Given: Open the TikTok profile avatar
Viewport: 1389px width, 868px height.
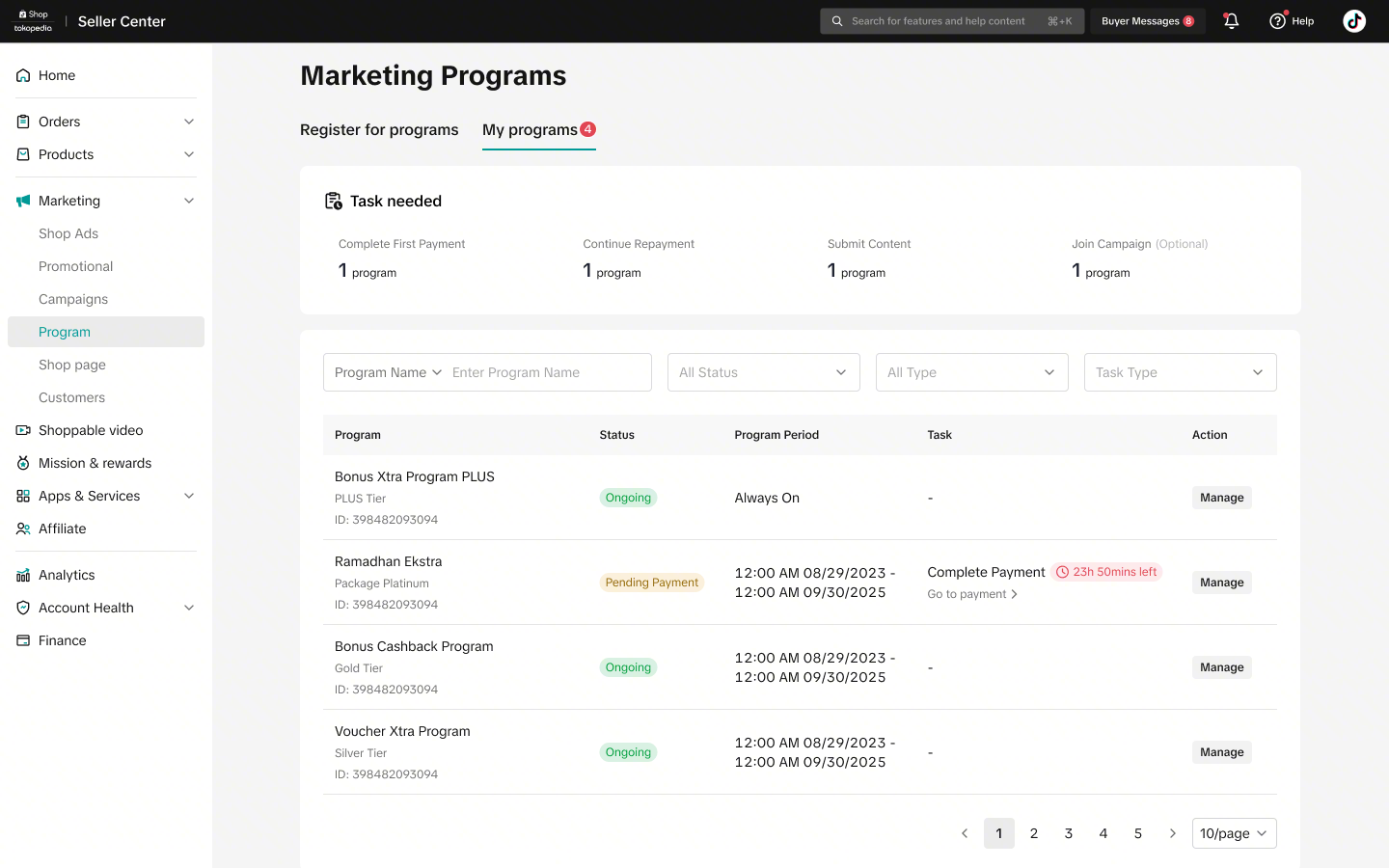Looking at the screenshot, I should (x=1354, y=21).
